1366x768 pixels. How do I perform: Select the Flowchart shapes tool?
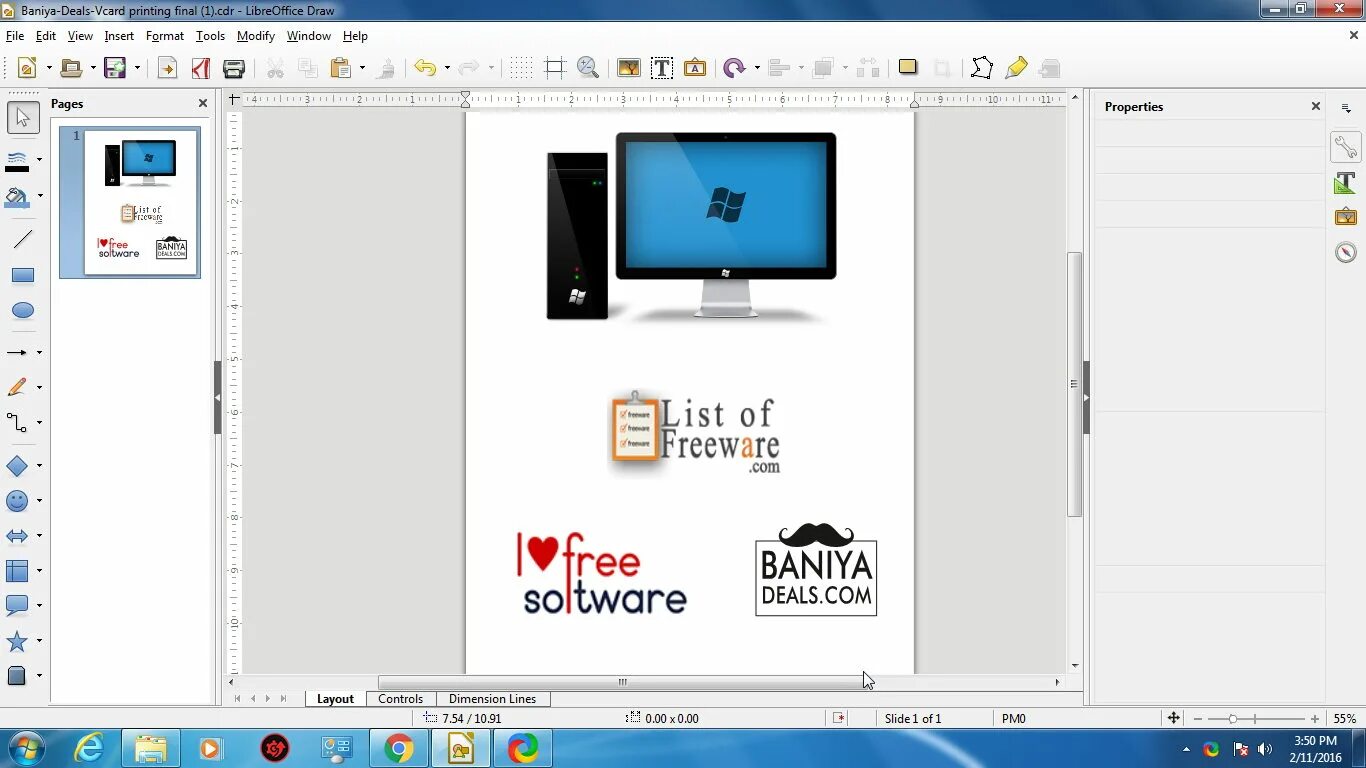(x=17, y=571)
